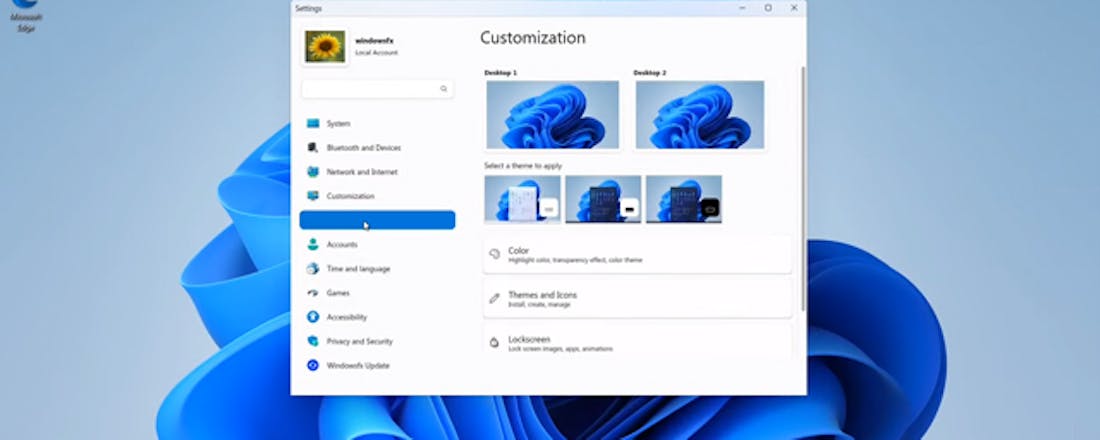1100x440 pixels.
Task: Go to Games settings
Action: [377, 293]
